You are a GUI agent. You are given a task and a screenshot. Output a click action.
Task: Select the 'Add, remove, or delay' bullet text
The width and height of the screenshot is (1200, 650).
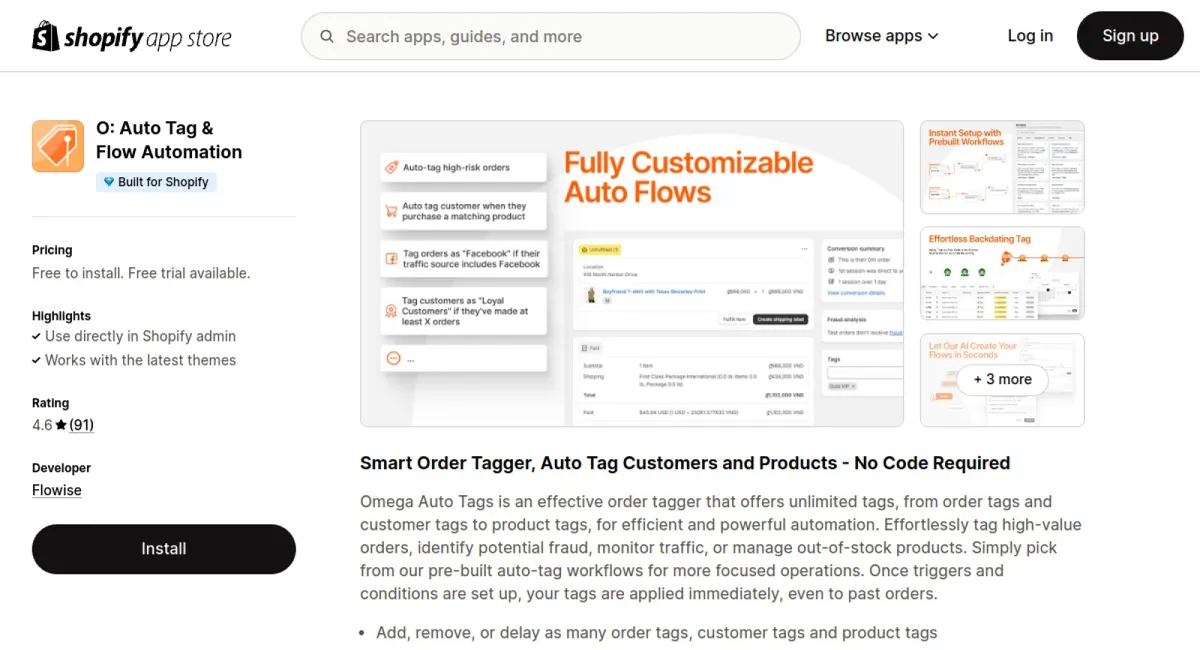tap(657, 633)
